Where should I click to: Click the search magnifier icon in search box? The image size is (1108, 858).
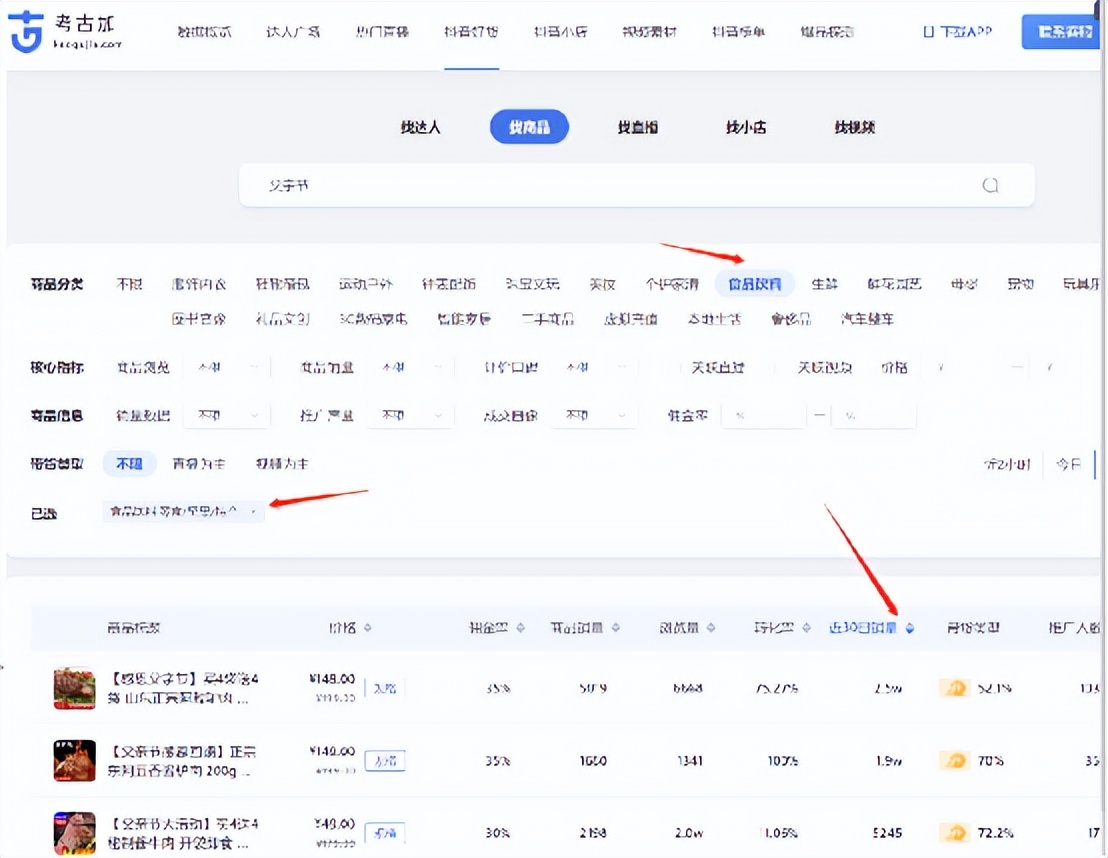click(990, 185)
